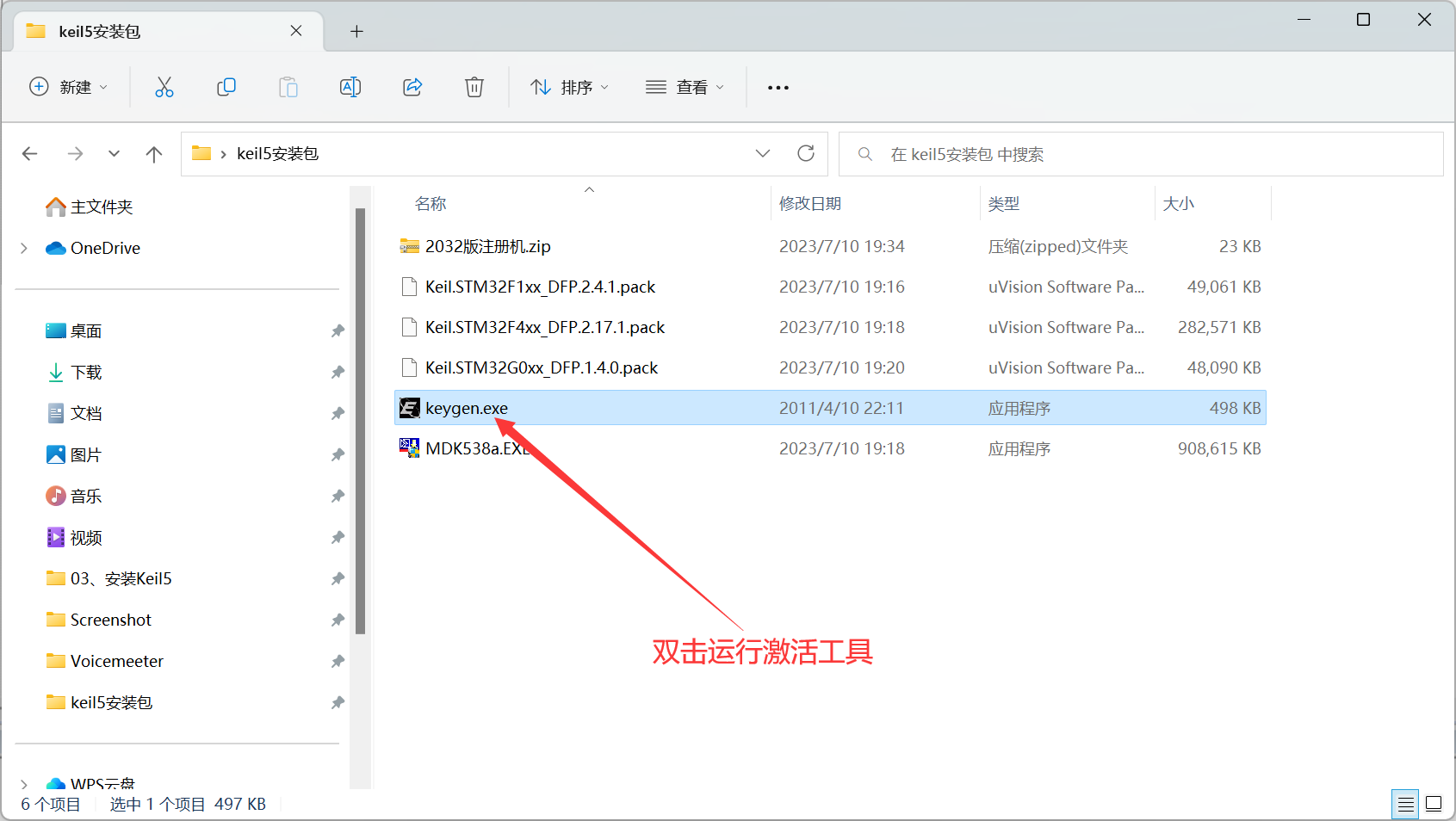Go up one folder level arrow

click(154, 154)
